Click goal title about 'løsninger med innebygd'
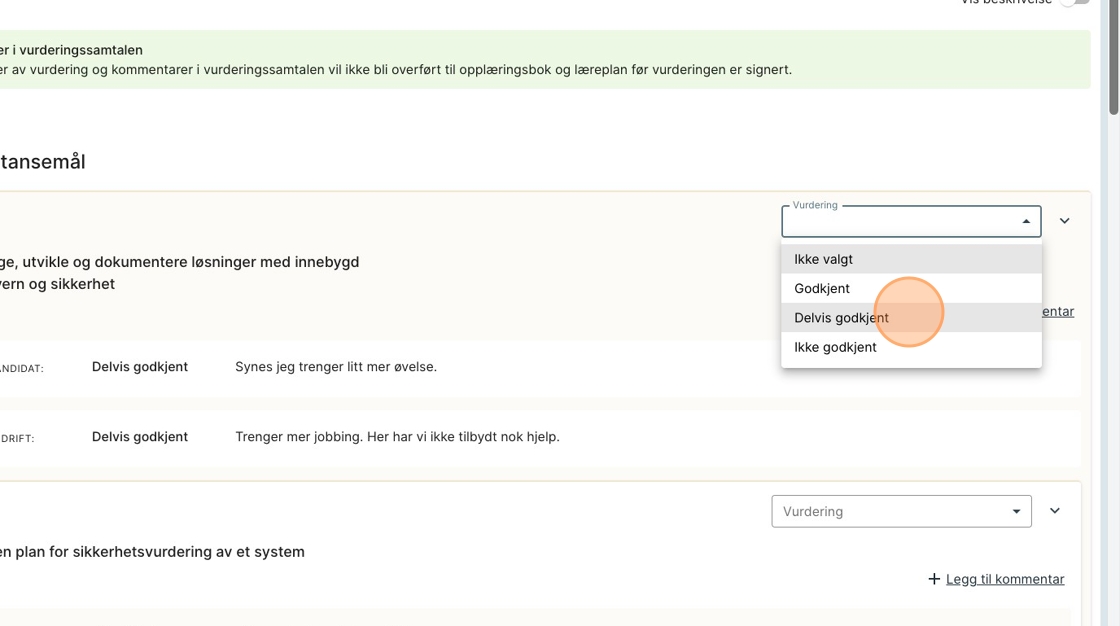Viewport: 1120px width, 626px height. click(x=180, y=262)
